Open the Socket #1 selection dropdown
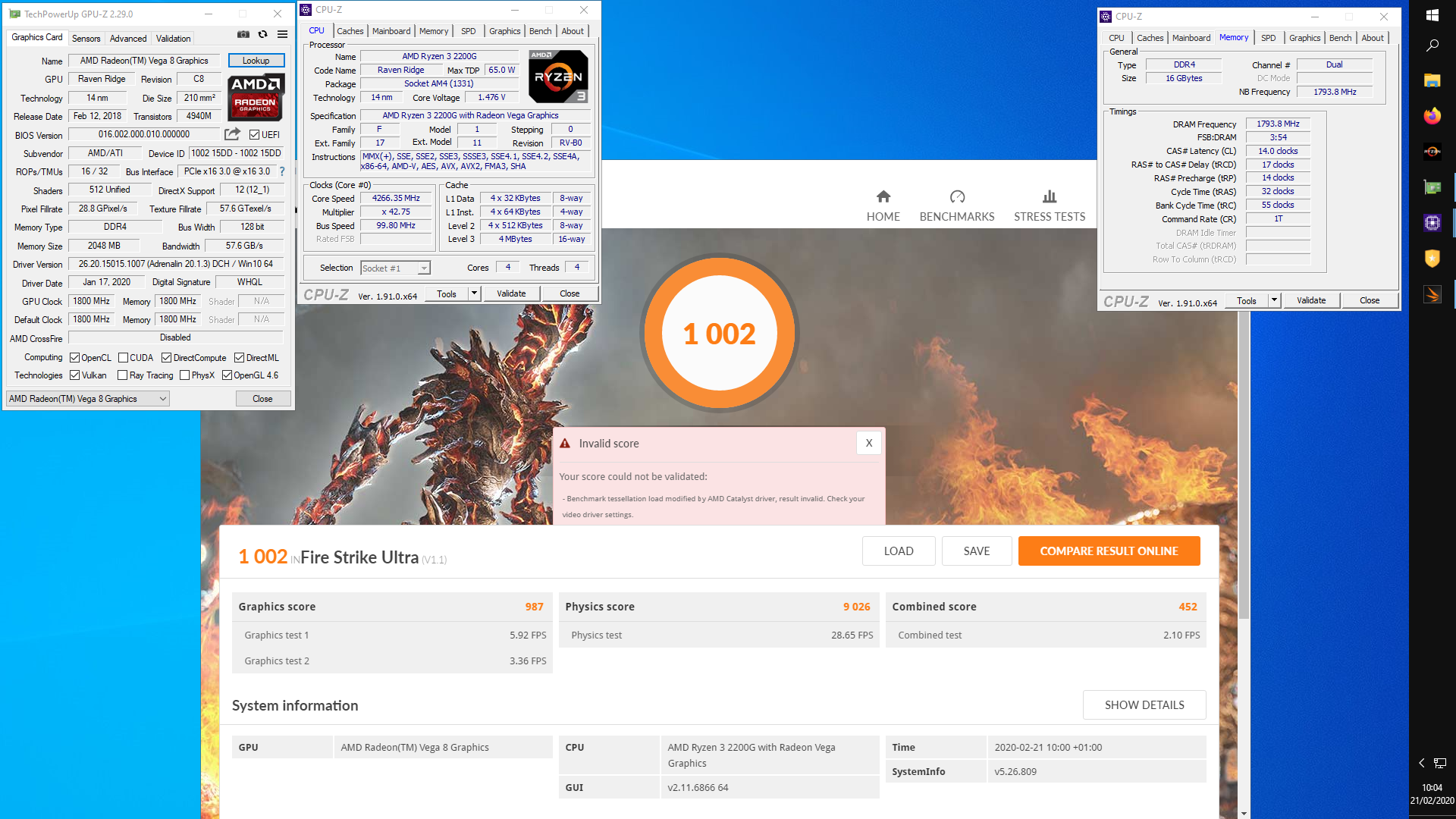1456x819 pixels. click(x=395, y=268)
